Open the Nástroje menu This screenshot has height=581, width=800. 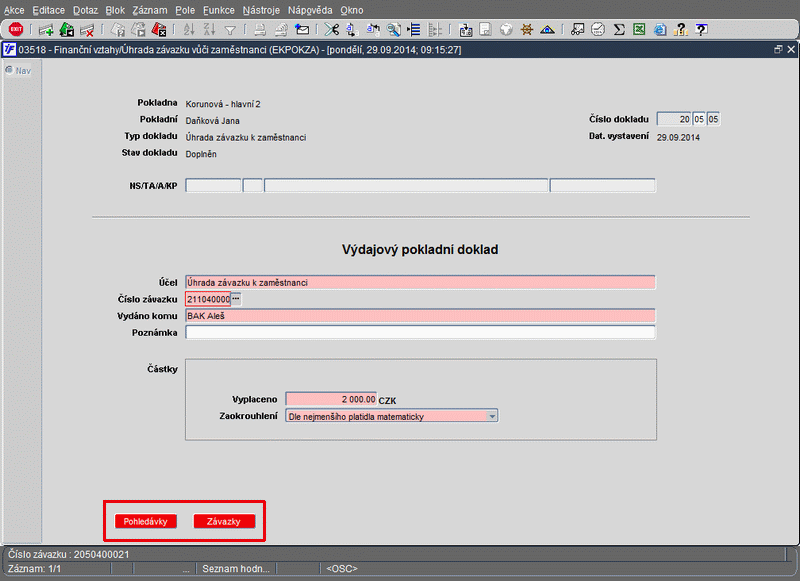point(261,10)
